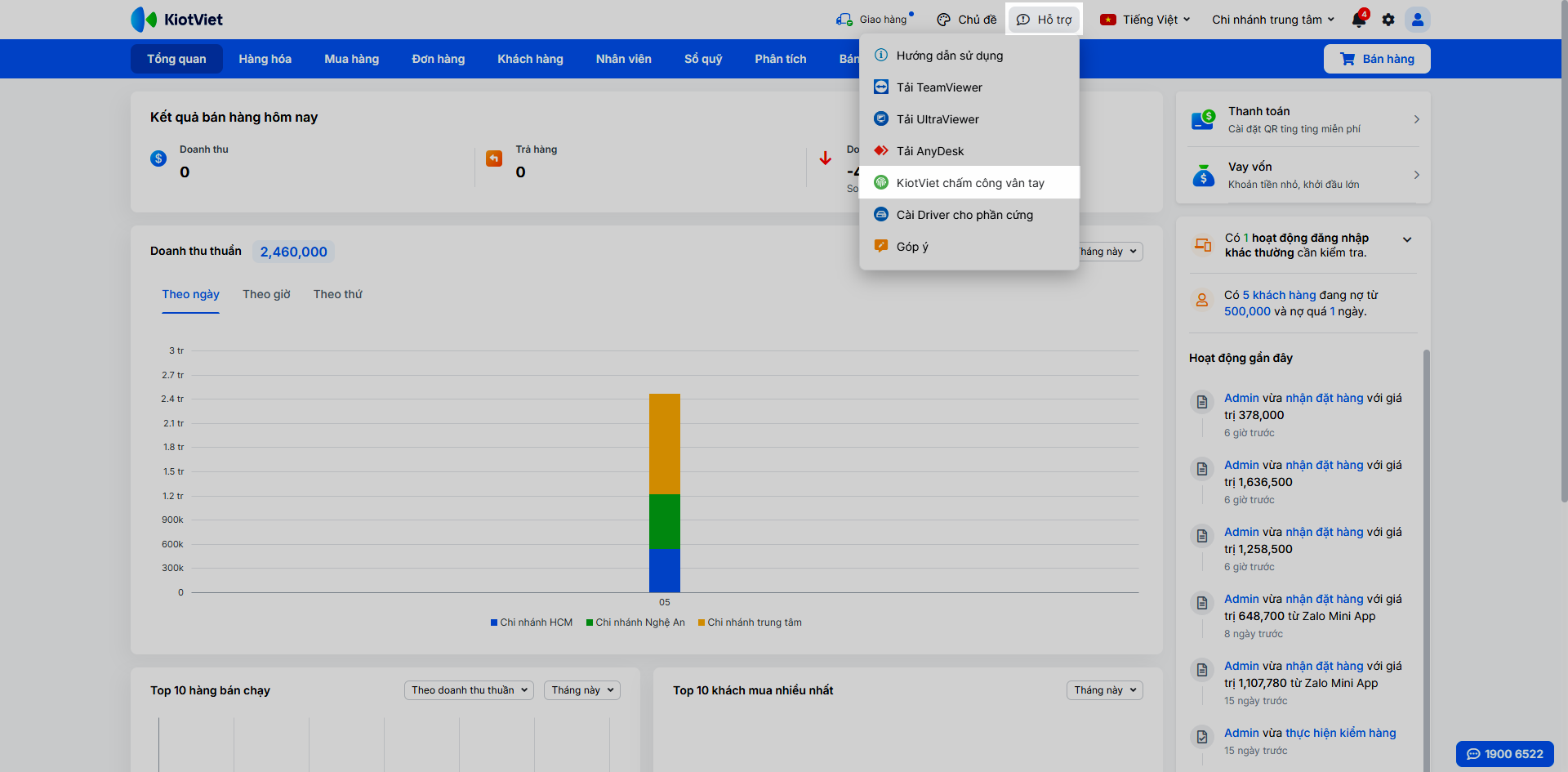Click the AnyDesk icon in support menu
The width and height of the screenshot is (1568, 772).
(x=881, y=151)
